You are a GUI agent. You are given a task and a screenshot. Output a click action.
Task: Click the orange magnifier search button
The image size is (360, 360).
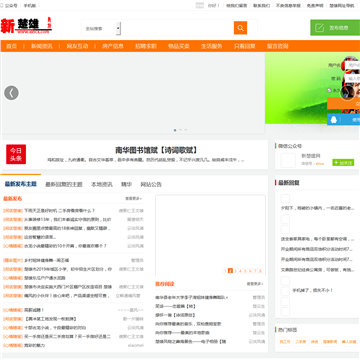coord(240,28)
